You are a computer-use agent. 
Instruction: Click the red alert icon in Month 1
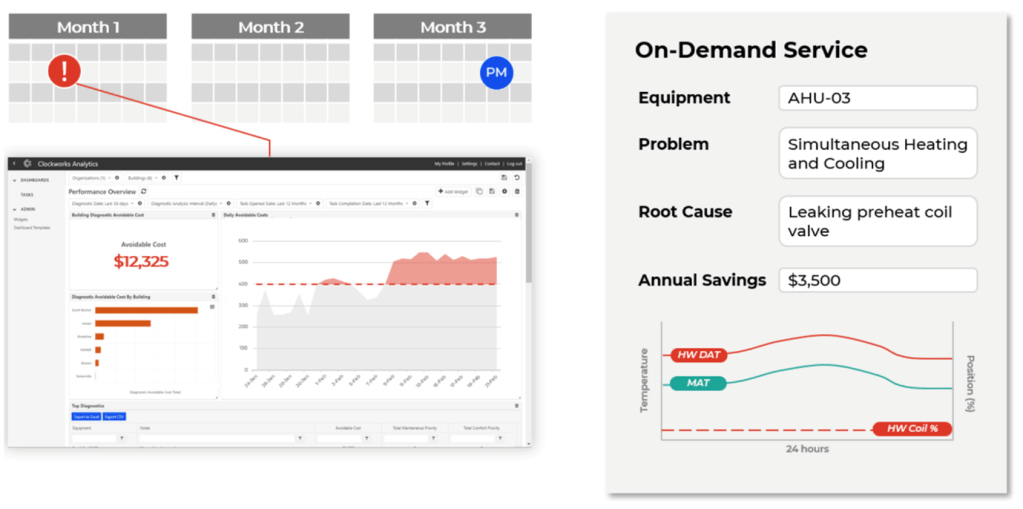(x=64, y=71)
